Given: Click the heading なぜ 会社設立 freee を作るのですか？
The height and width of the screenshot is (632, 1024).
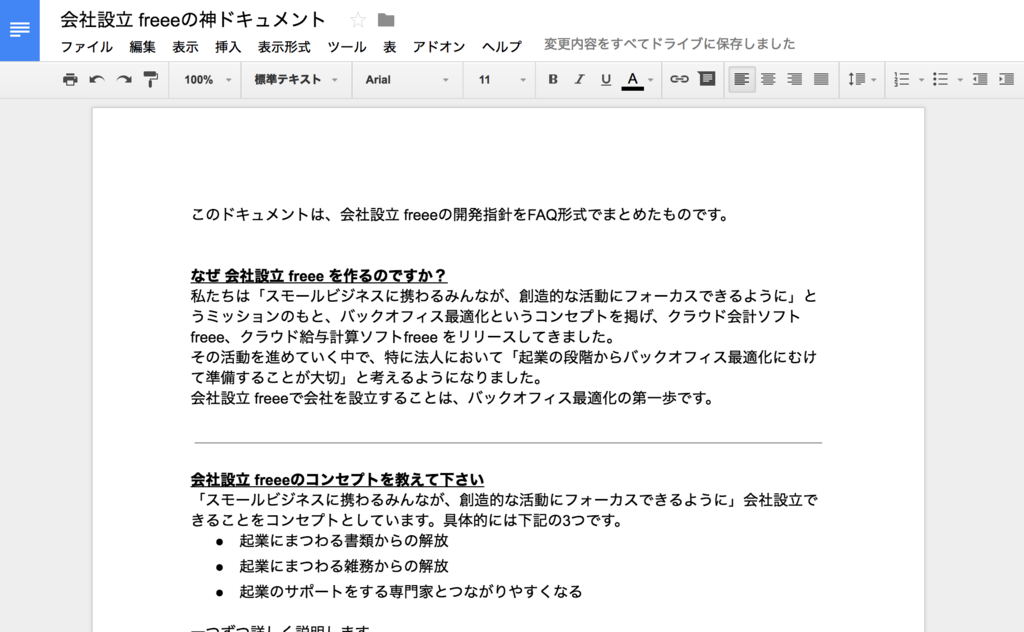Looking at the screenshot, I should point(319,276).
